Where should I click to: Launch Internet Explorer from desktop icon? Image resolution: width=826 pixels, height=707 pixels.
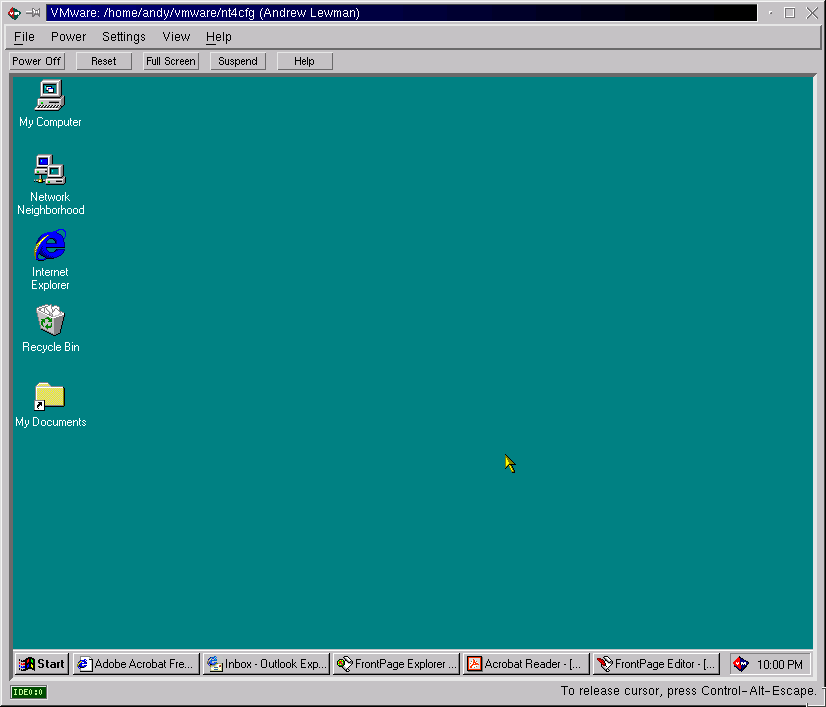click(x=50, y=246)
